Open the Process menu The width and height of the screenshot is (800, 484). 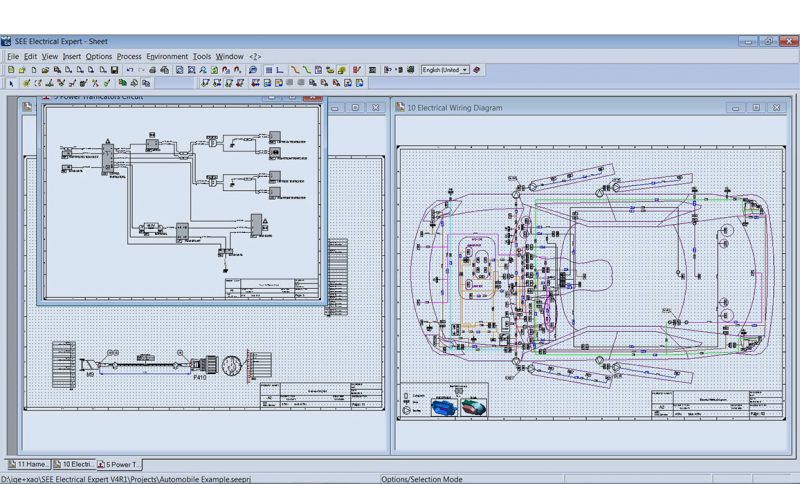[x=129, y=57]
